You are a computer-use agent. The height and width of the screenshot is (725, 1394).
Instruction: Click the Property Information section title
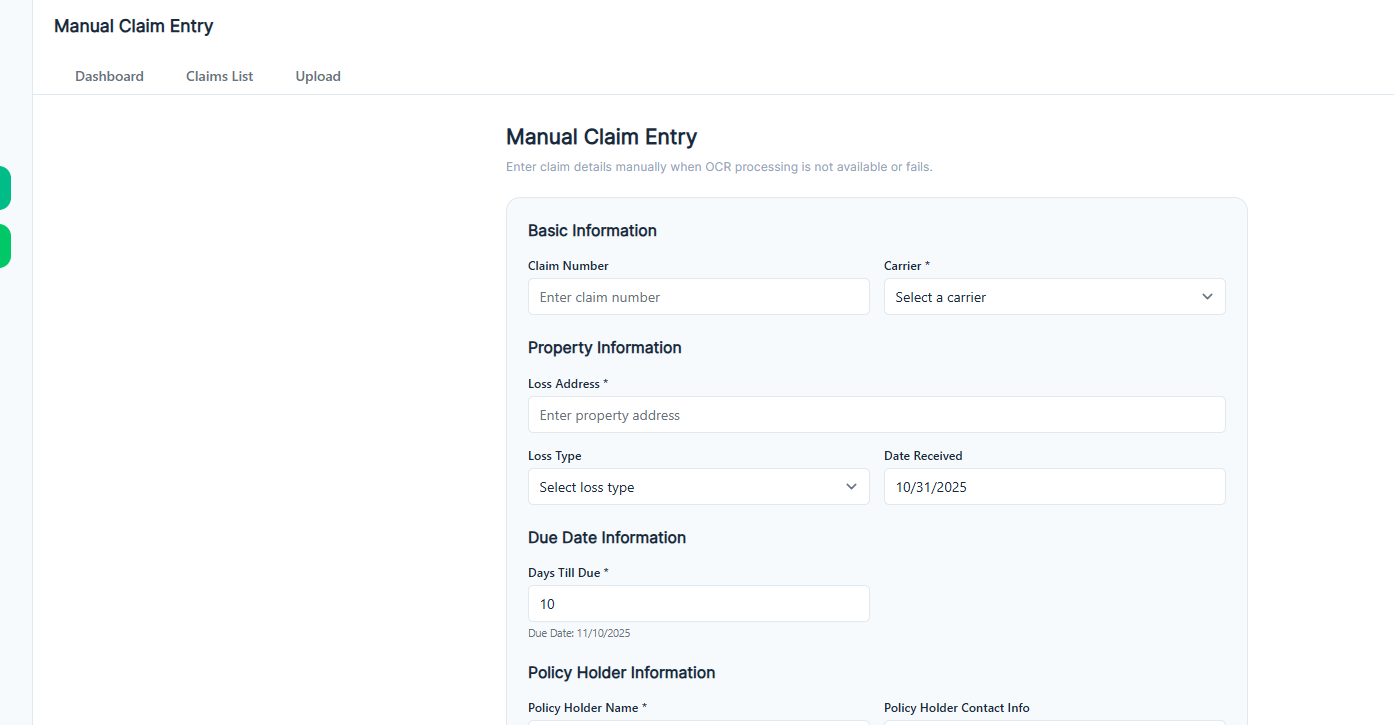tap(604, 347)
